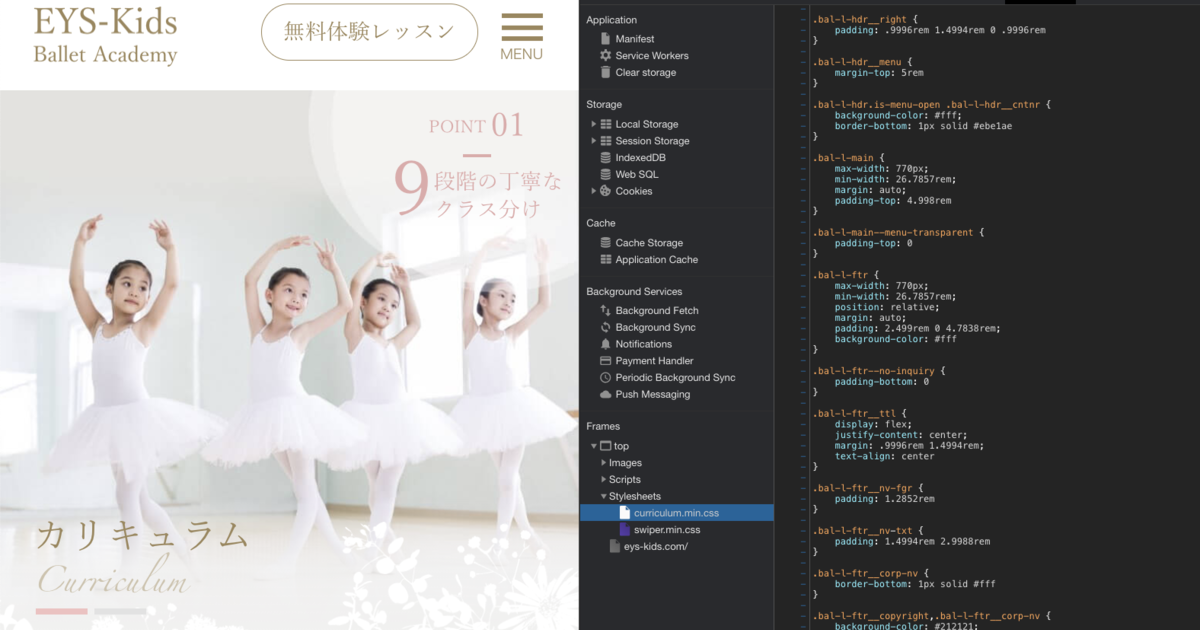Select the top frame window icon

coord(604,446)
